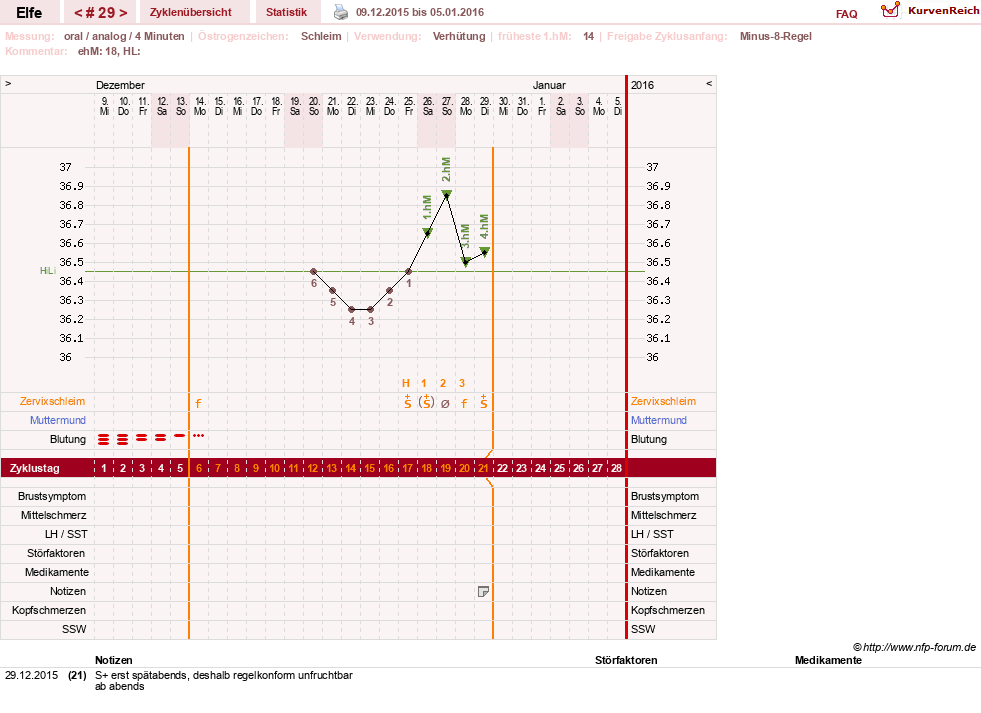Open the KurvenReich link

pos(943,11)
